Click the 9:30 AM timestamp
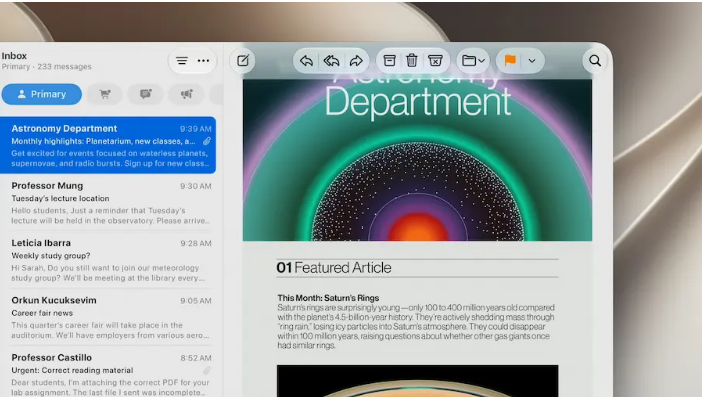This screenshot has width=707, height=397. 196,186
